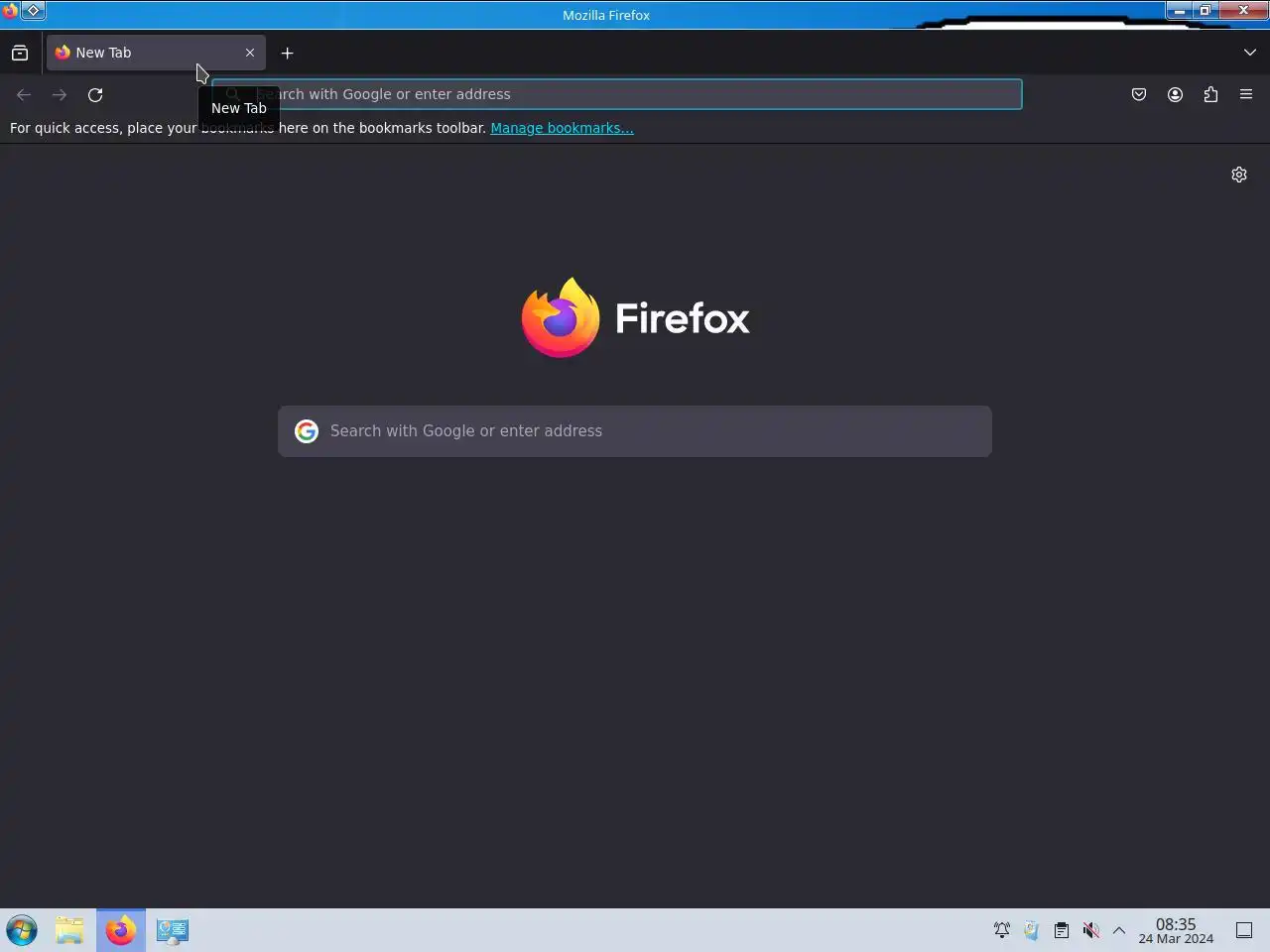Focus the top address bar field

click(616, 94)
